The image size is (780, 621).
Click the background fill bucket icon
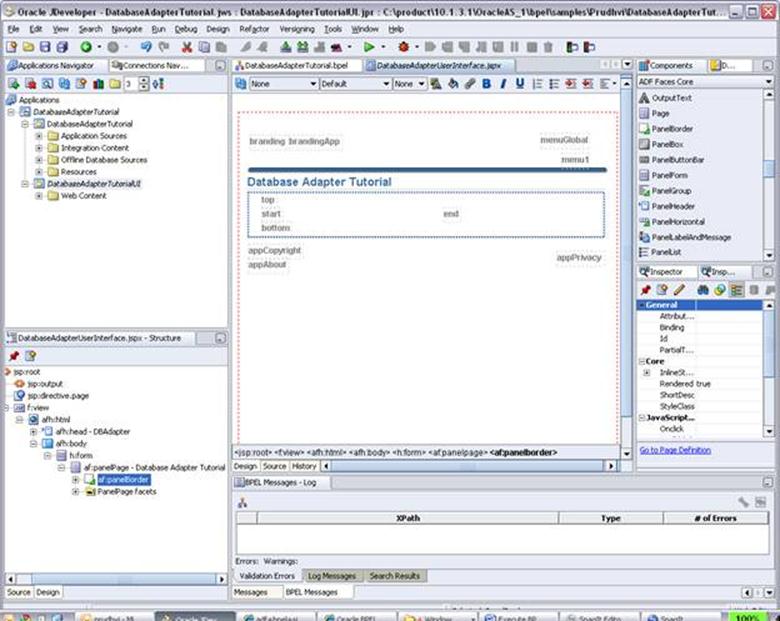coord(453,84)
